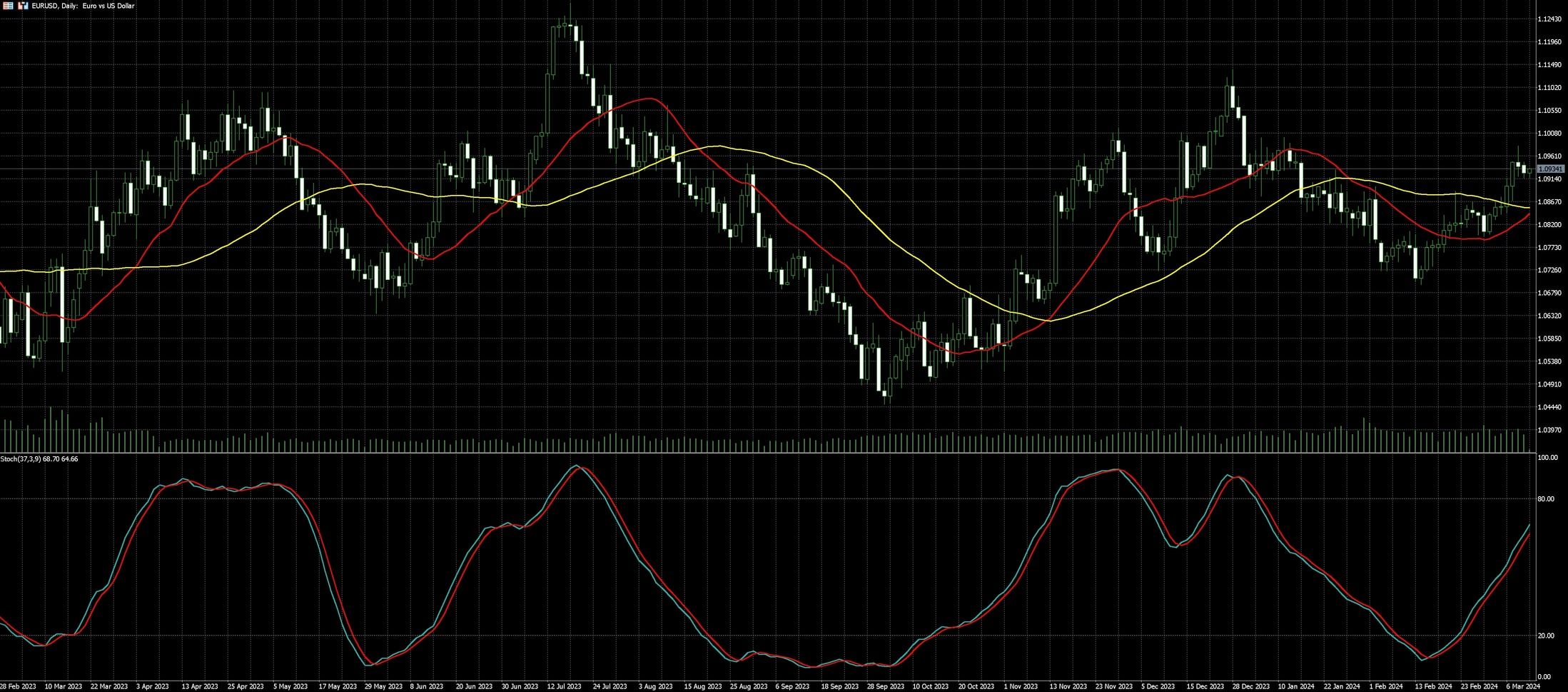Click the 1.06320 price scale label
This screenshot has height=692, width=1568.
[x=1549, y=316]
